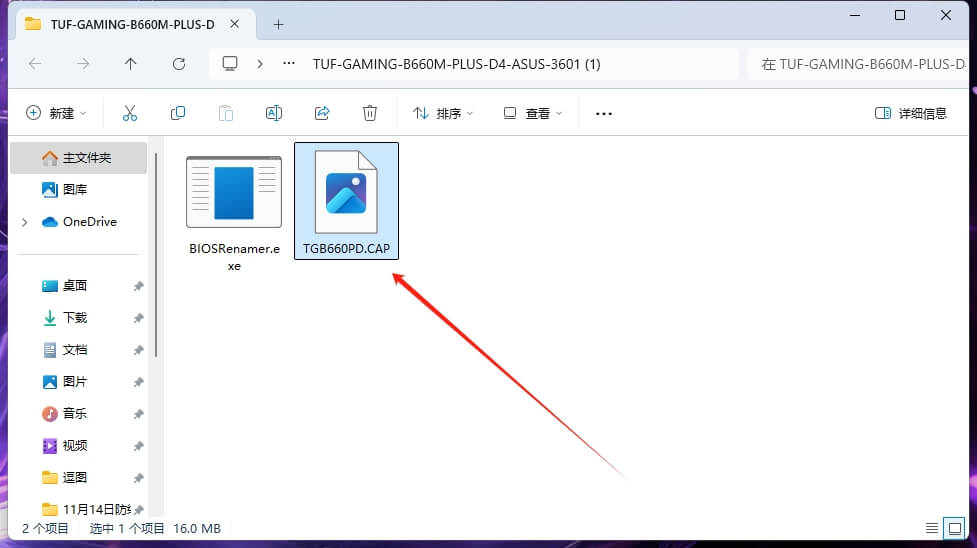Go up one folder level
Viewport: 977px width, 548px height.
pyautogui.click(x=131, y=64)
